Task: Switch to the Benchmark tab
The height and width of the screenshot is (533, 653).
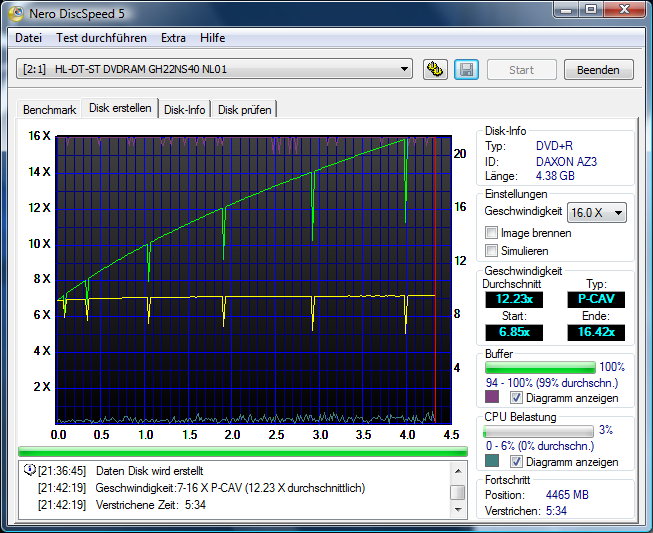Action: pos(49,110)
